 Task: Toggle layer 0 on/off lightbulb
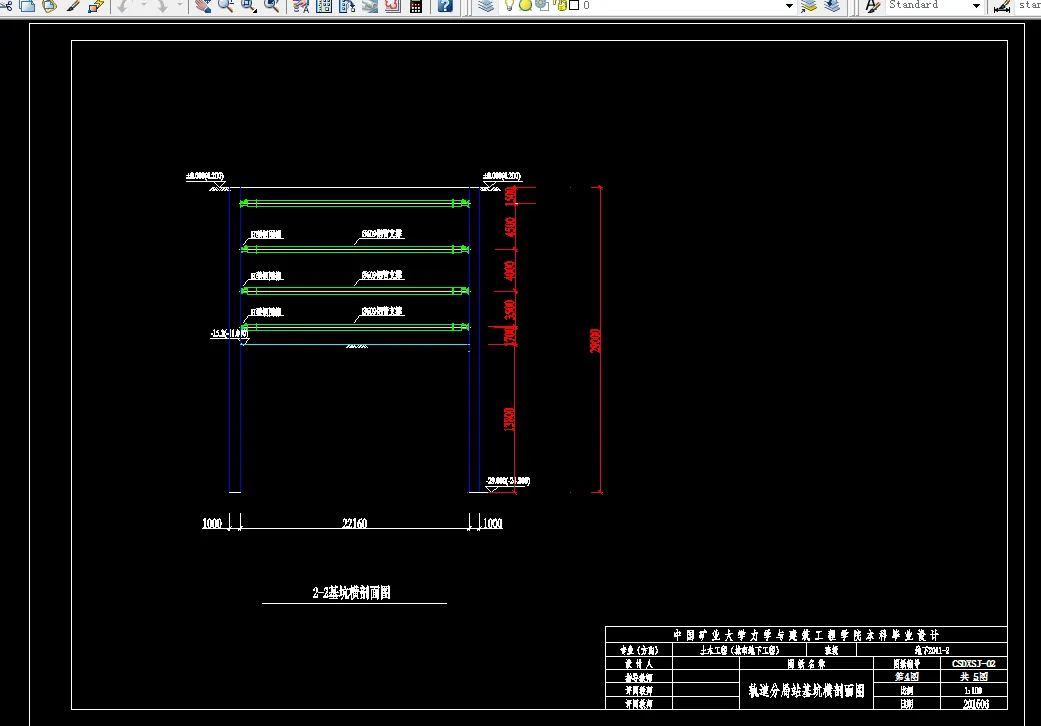coord(509,5)
